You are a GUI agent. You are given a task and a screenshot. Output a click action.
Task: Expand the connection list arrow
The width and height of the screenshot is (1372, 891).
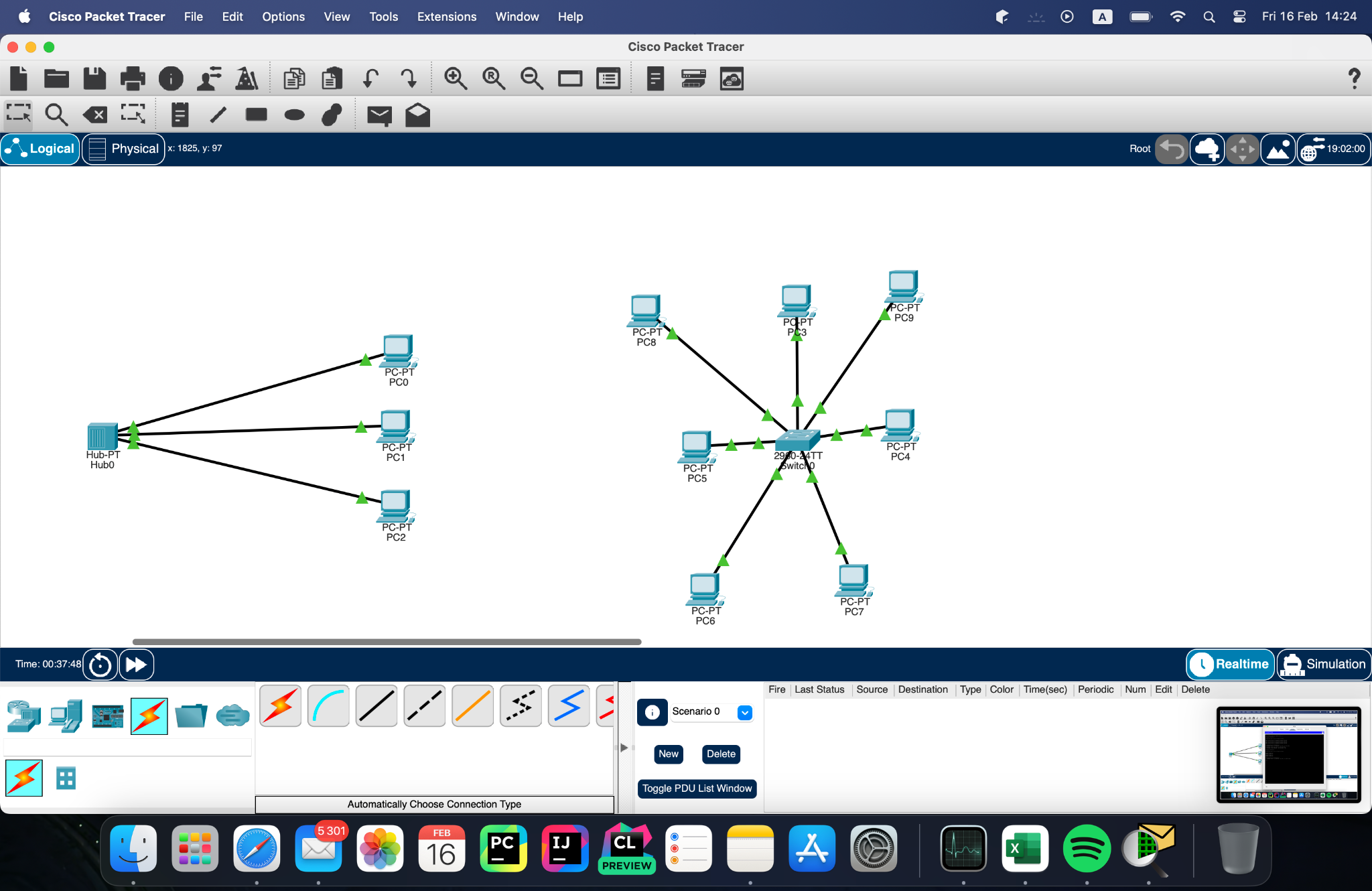(x=624, y=748)
